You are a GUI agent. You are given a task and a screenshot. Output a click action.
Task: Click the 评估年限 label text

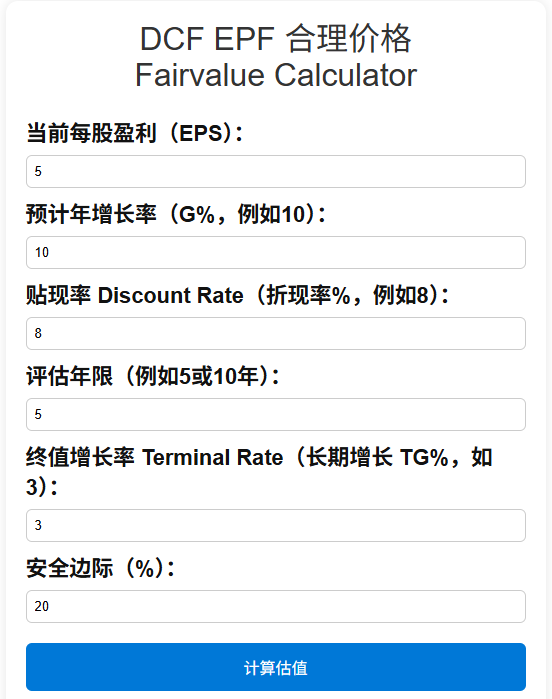pos(153,376)
